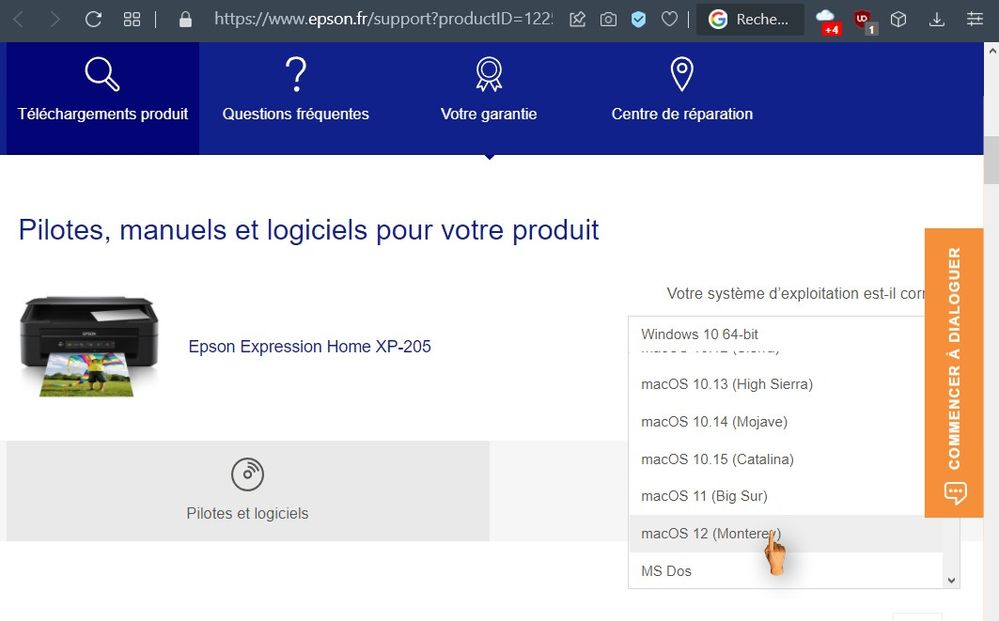The width and height of the screenshot is (999, 621).
Task: Open the cloud extension with +4 badge
Action: (x=826, y=19)
